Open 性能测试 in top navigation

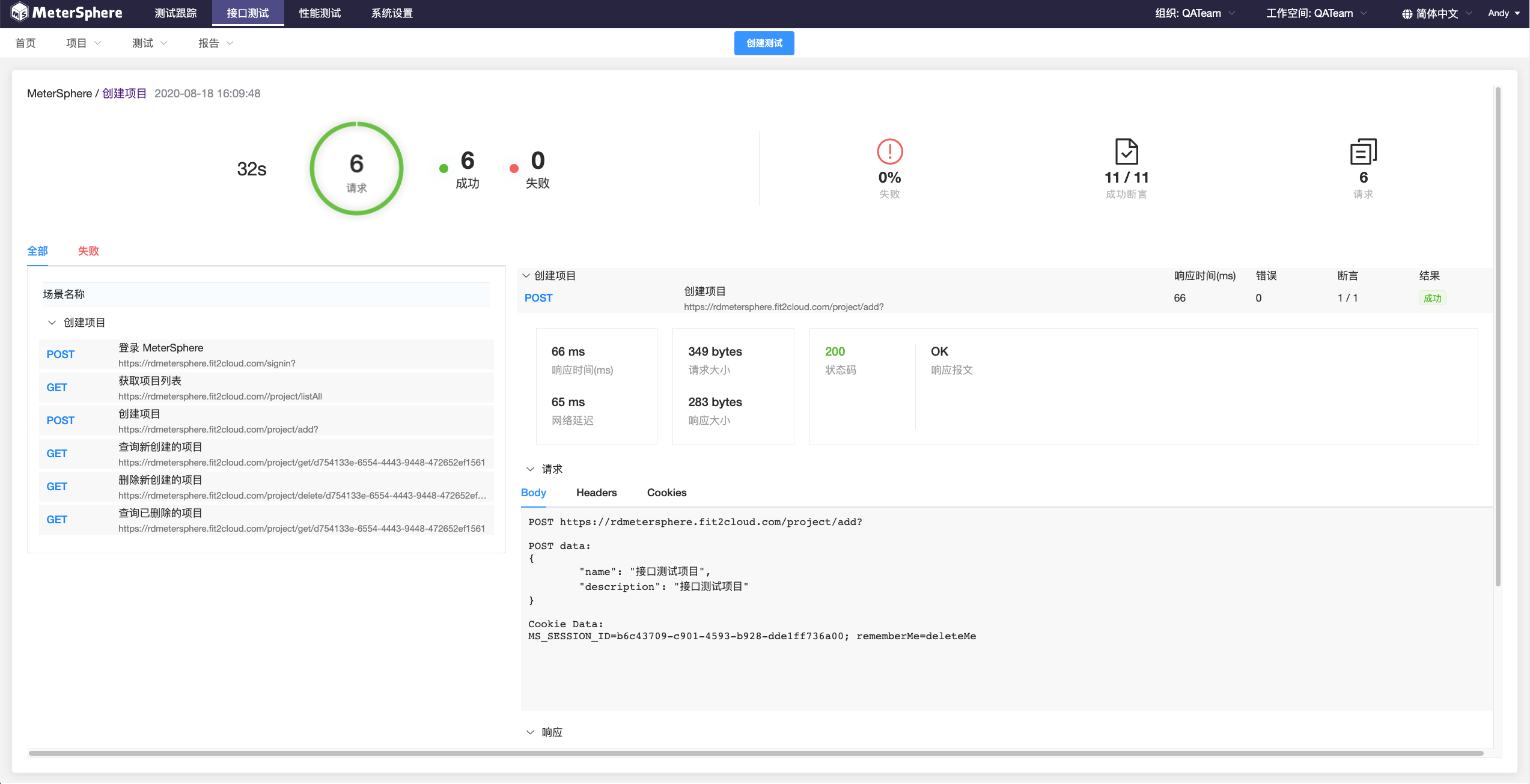[x=320, y=13]
